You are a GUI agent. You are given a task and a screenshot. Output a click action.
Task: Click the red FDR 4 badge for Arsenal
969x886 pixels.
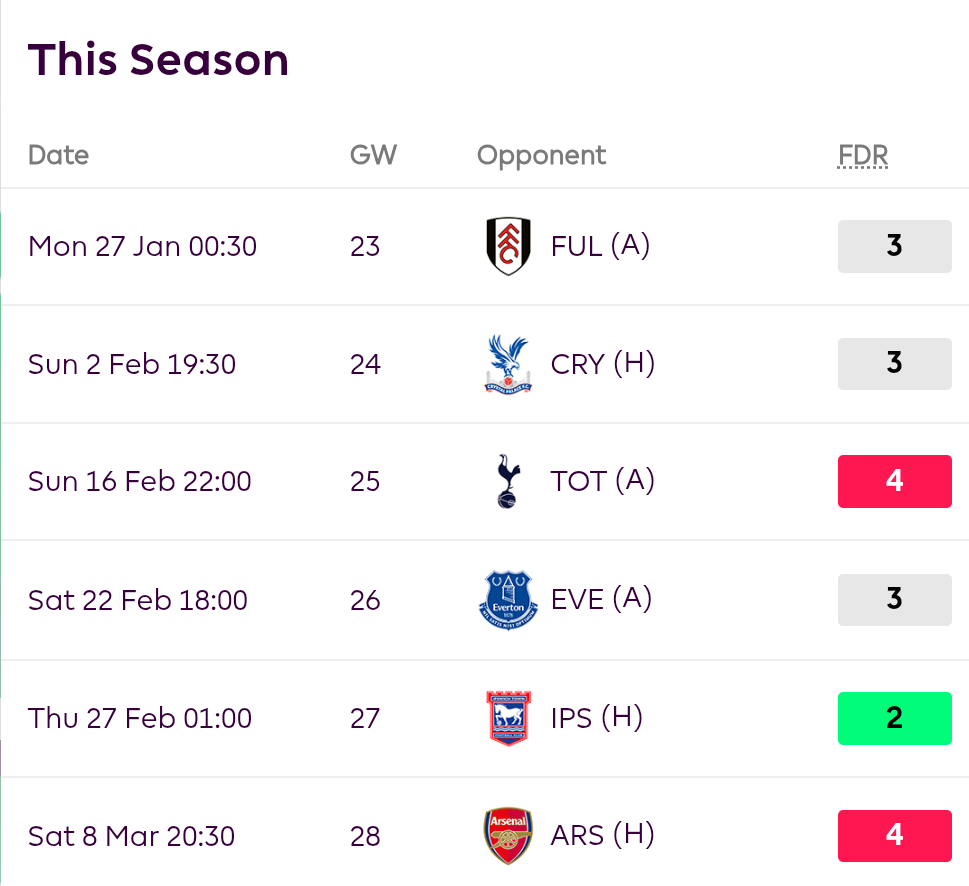click(x=894, y=836)
